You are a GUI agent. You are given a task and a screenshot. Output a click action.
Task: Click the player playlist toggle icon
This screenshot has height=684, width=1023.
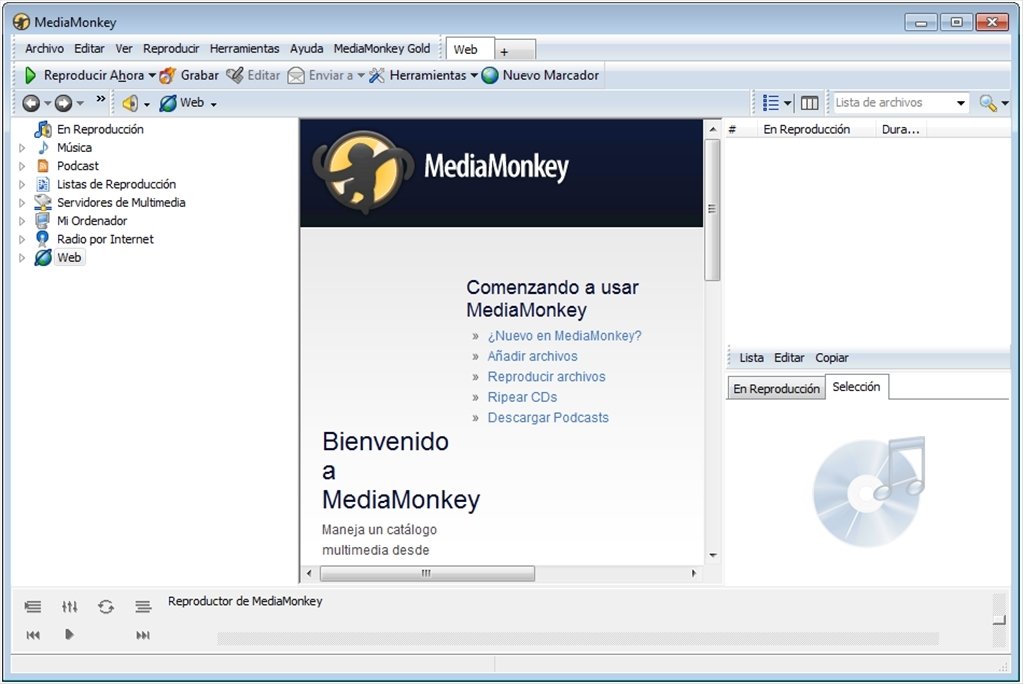33,607
